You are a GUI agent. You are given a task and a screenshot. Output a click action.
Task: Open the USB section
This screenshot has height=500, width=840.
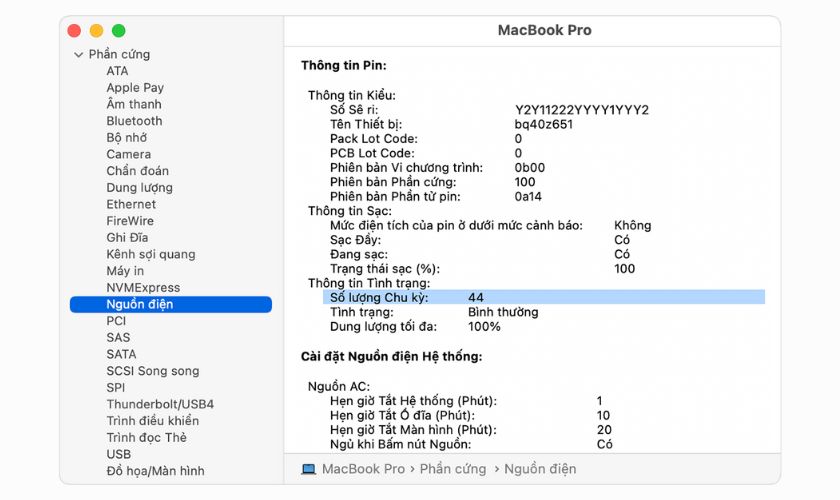click(118, 454)
